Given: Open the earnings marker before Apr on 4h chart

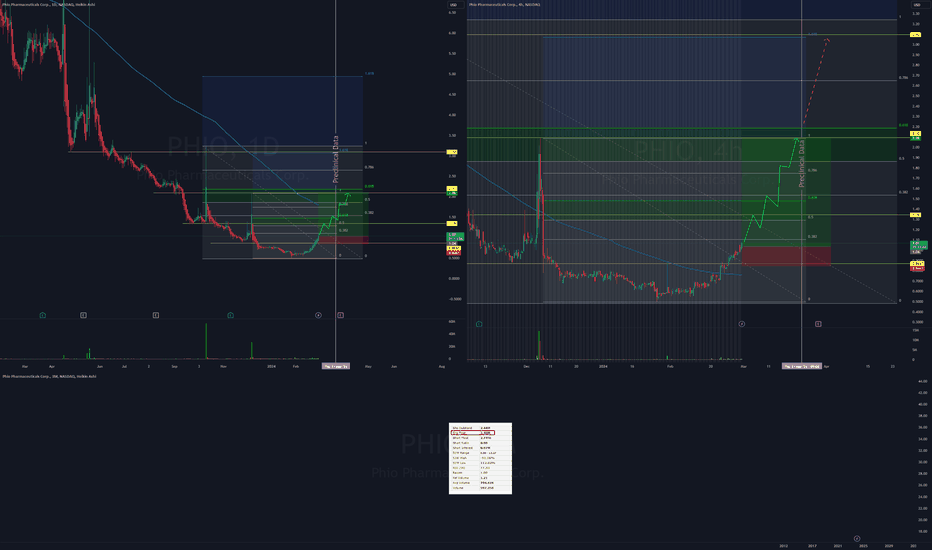Looking at the screenshot, I should tap(818, 324).
